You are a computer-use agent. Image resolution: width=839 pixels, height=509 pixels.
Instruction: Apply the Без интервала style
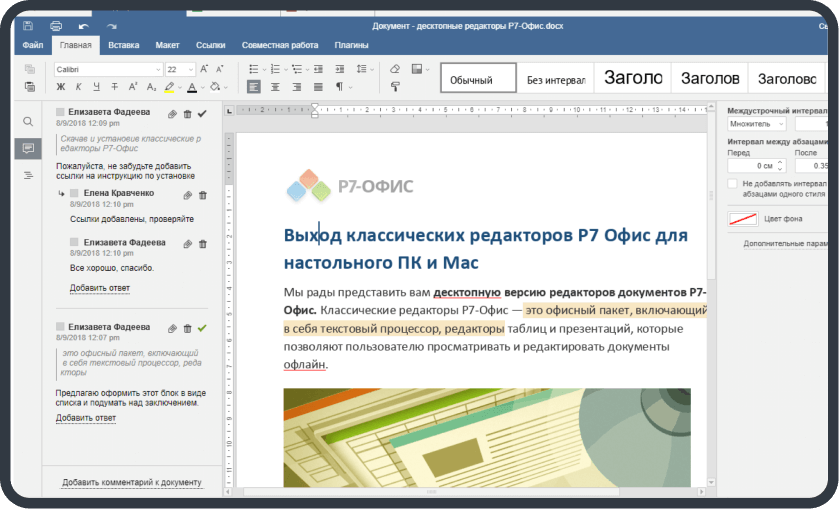pos(556,78)
